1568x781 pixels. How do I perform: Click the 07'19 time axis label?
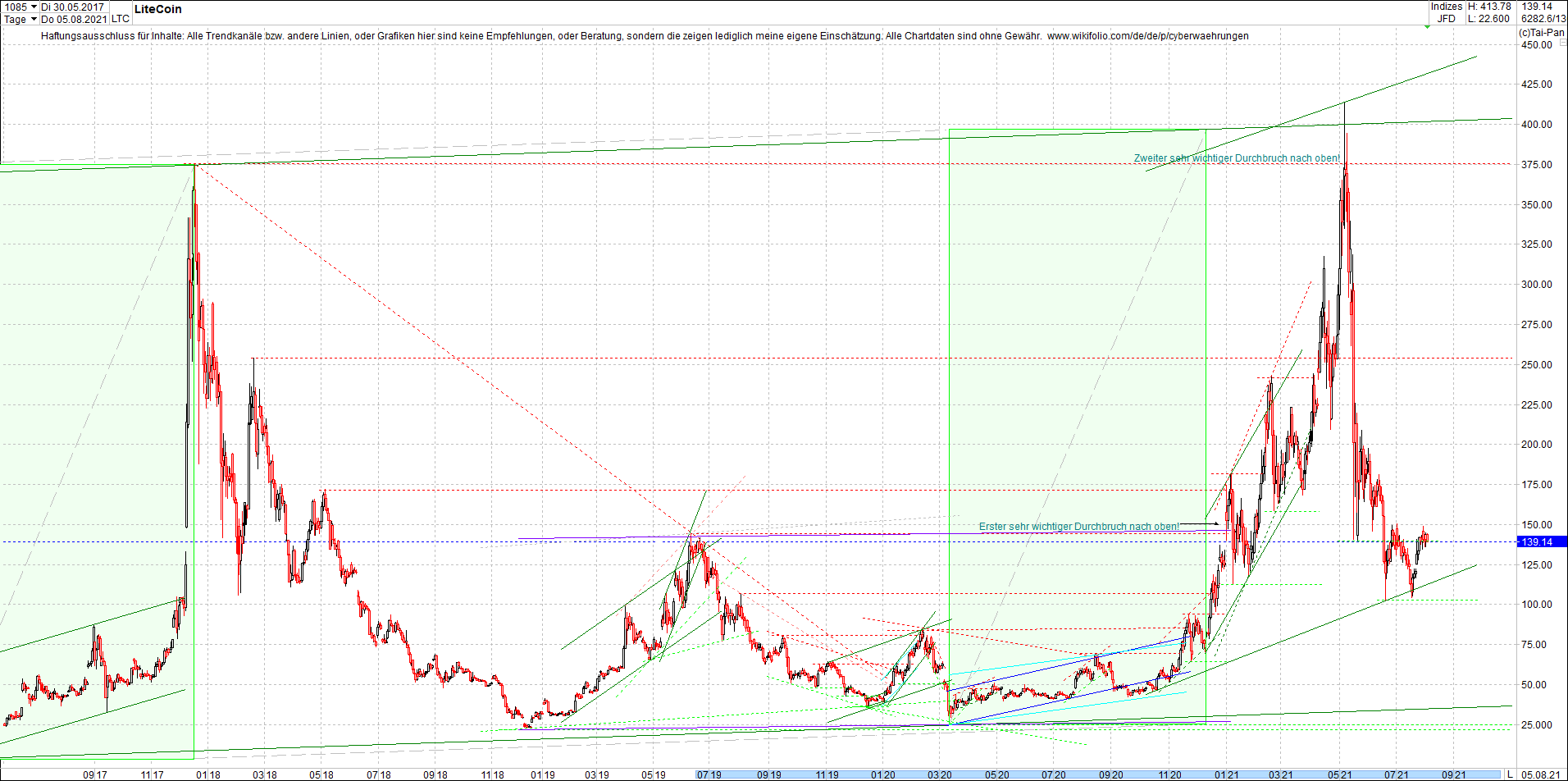pyautogui.click(x=709, y=774)
